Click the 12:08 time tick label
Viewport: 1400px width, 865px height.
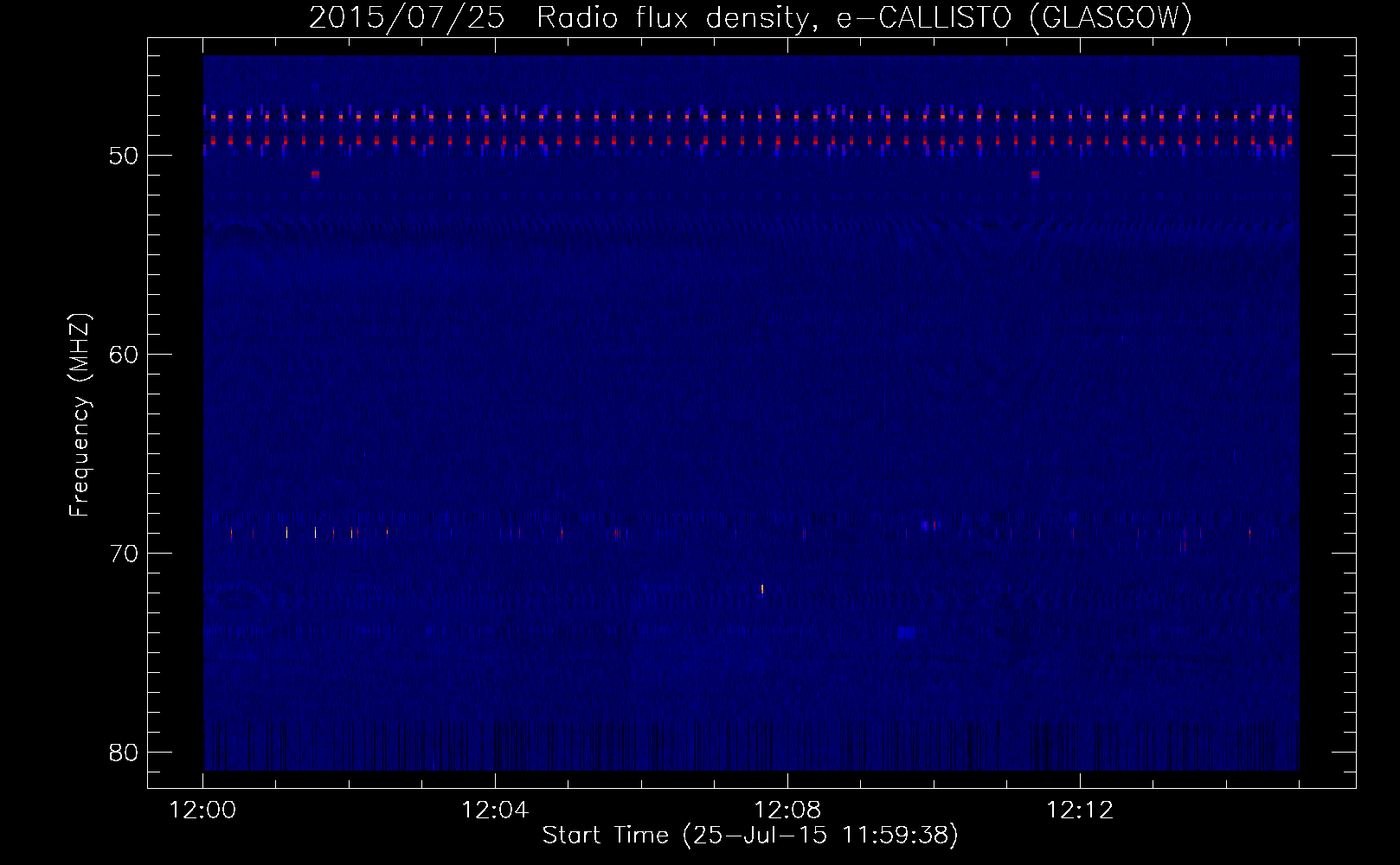pyautogui.click(x=787, y=811)
